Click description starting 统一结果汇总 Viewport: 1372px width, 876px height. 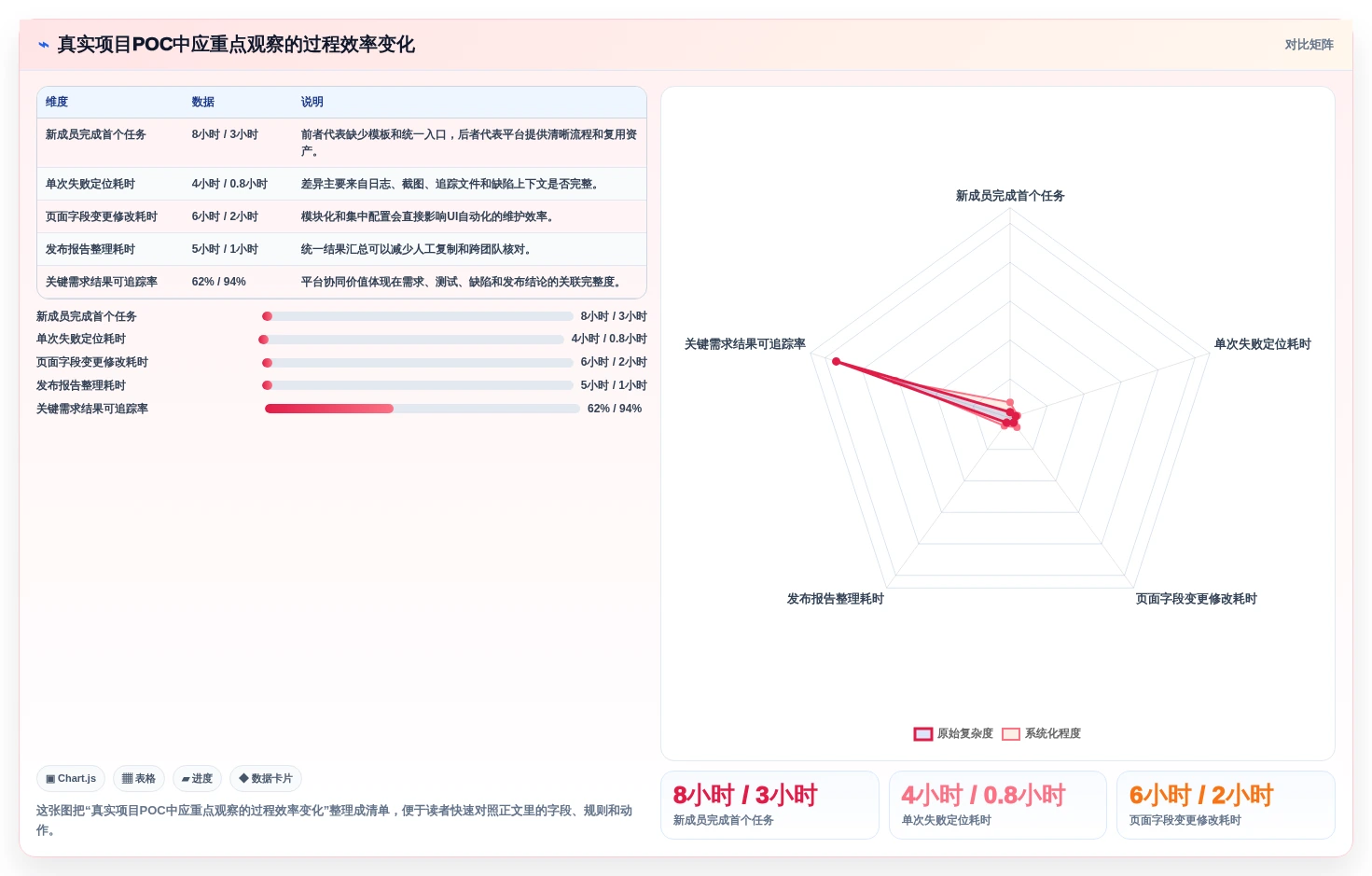pyautogui.click(x=419, y=249)
